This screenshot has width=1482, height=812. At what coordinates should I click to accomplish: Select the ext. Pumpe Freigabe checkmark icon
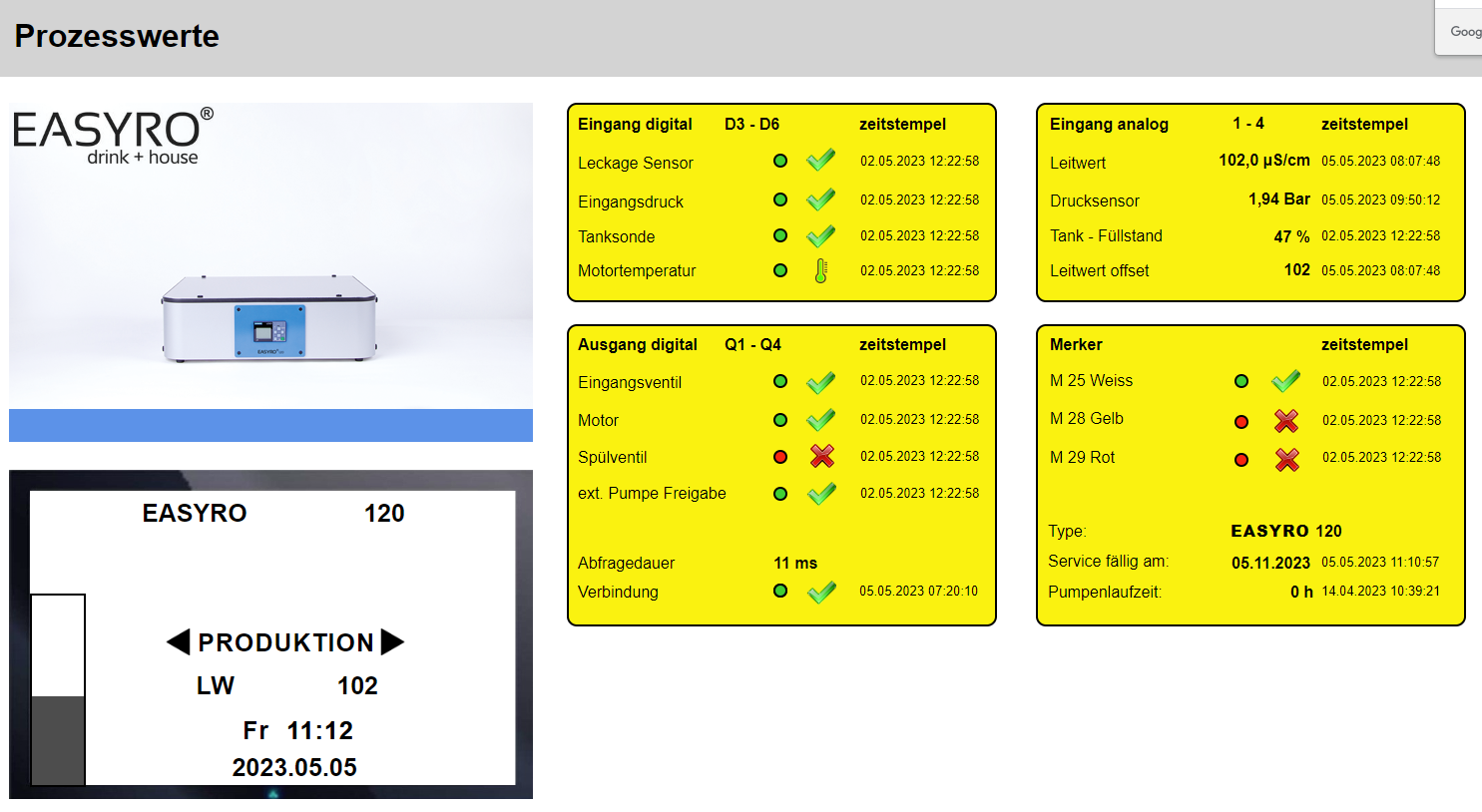pos(820,493)
